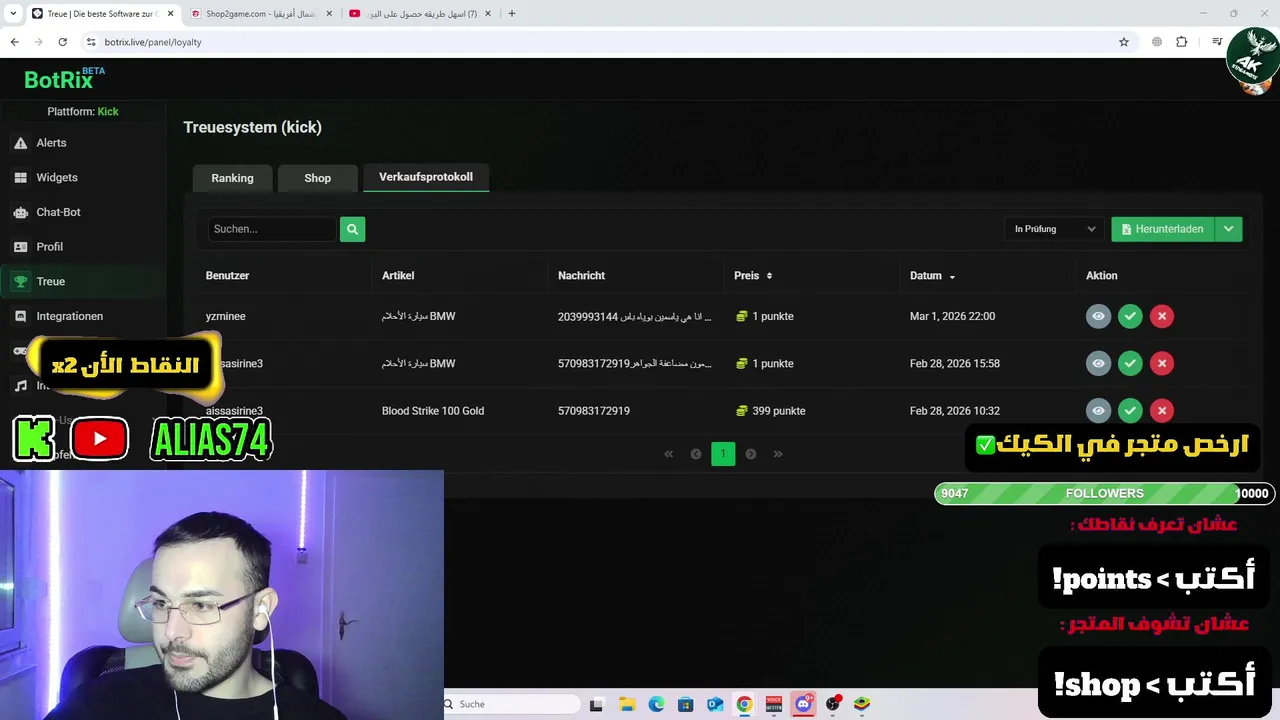This screenshot has width=1280, height=720.
Task: Open the browser extensions menu
Action: (1182, 42)
